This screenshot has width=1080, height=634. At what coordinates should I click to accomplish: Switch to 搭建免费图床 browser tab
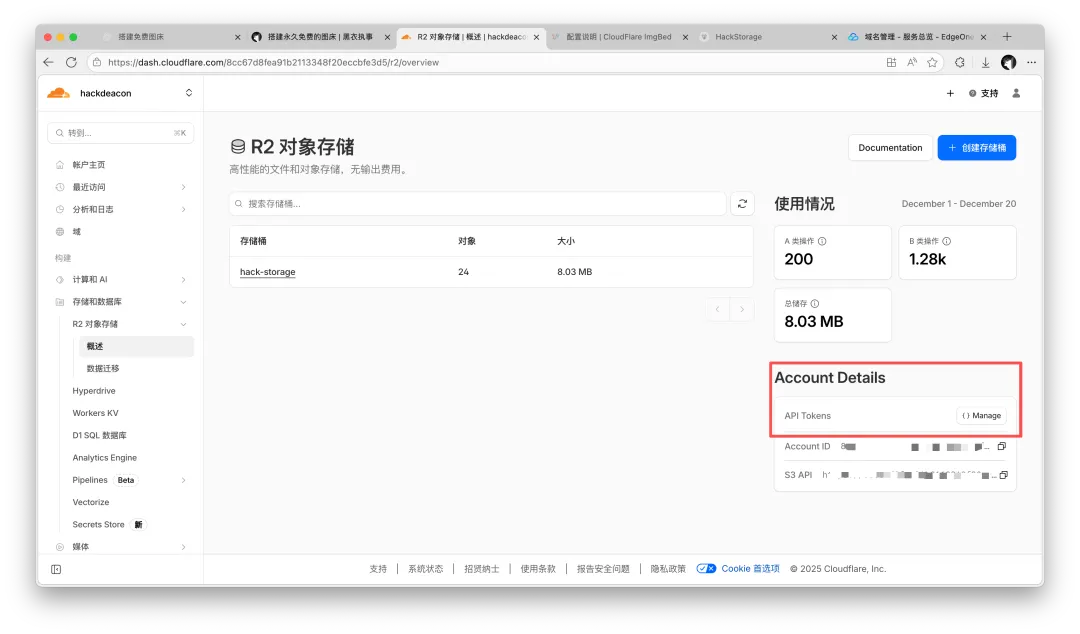click(x=141, y=37)
